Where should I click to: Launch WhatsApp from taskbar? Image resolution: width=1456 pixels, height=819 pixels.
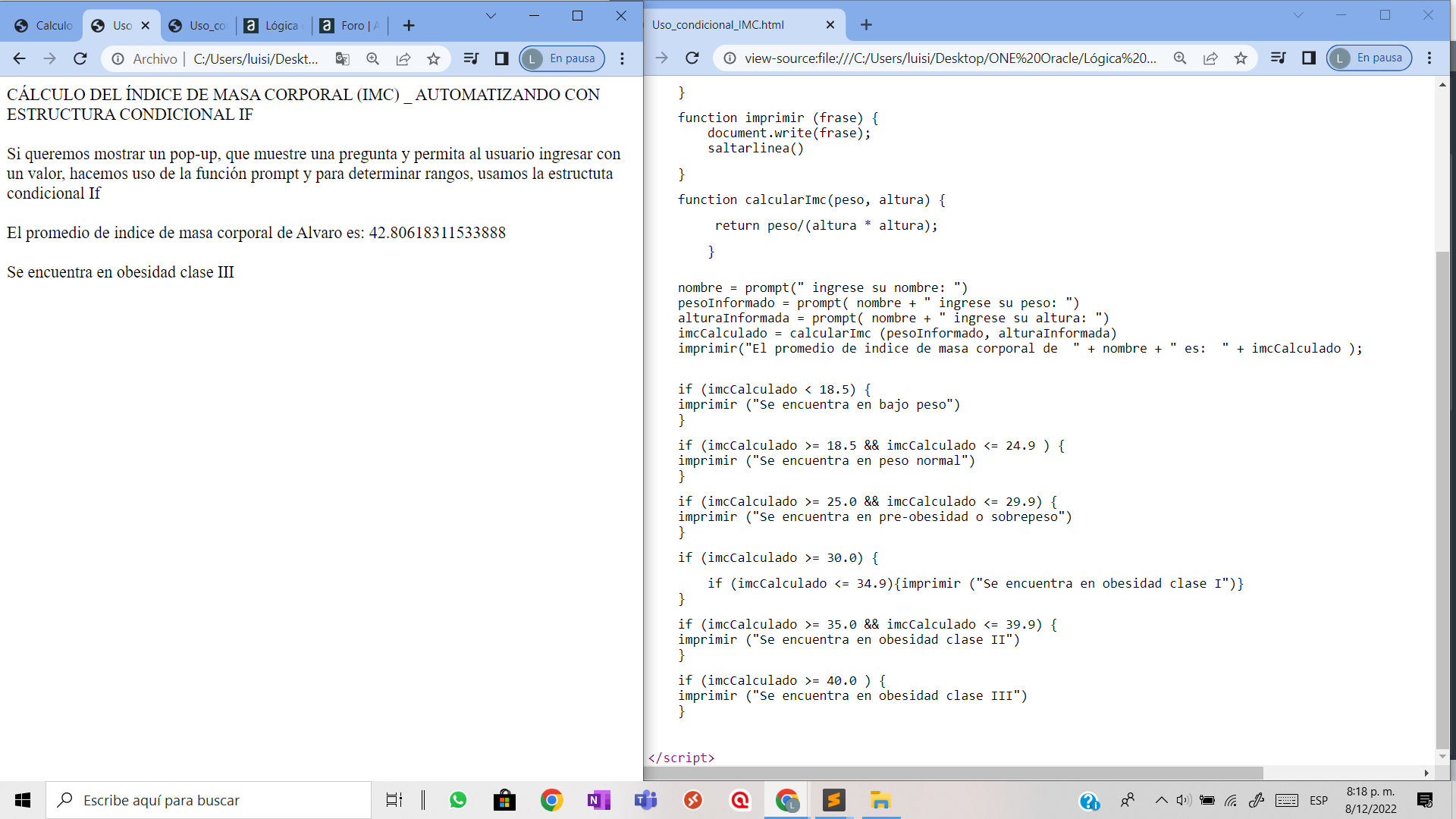[x=458, y=800]
